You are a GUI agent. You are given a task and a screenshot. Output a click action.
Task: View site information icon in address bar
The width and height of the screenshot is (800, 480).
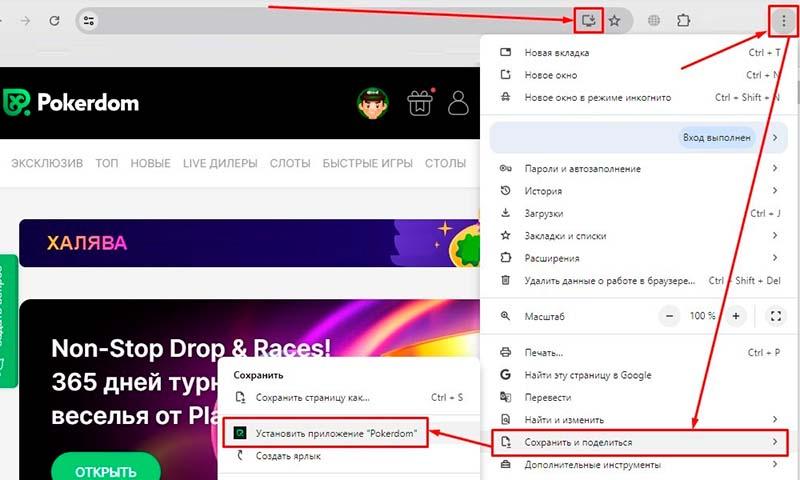tap(89, 21)
